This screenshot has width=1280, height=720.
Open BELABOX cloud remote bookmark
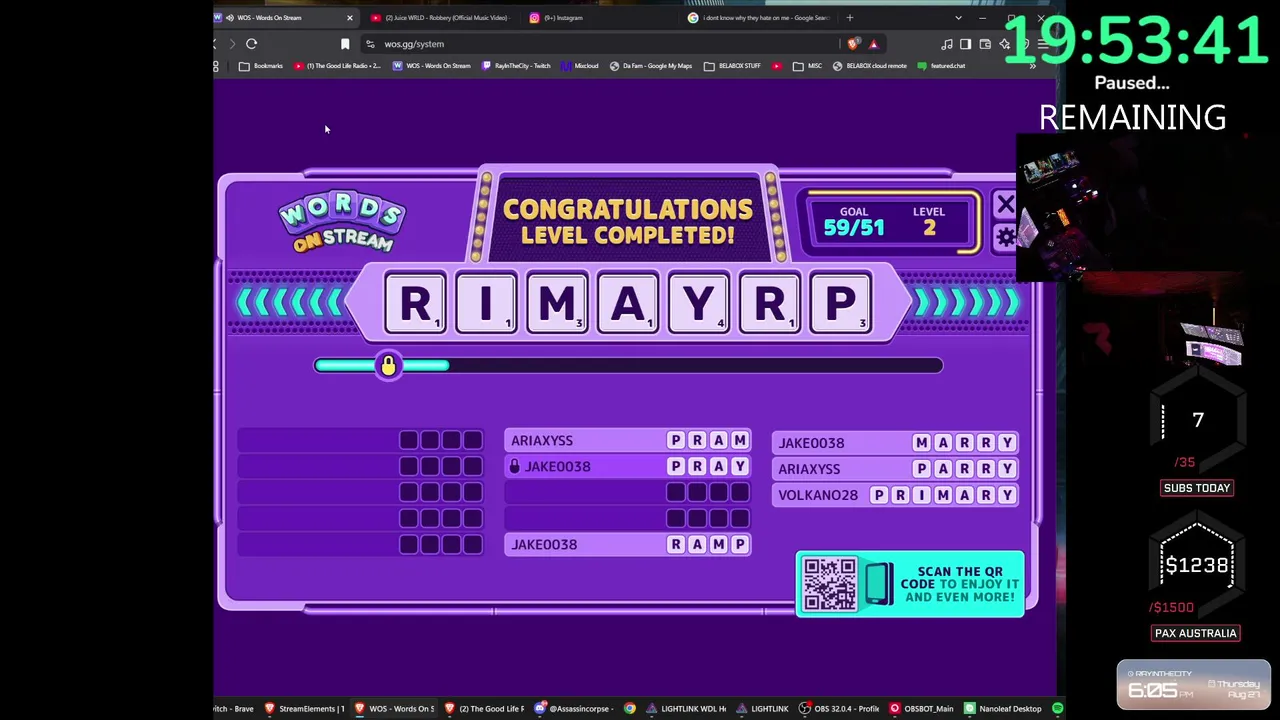(x=870, y=66)
